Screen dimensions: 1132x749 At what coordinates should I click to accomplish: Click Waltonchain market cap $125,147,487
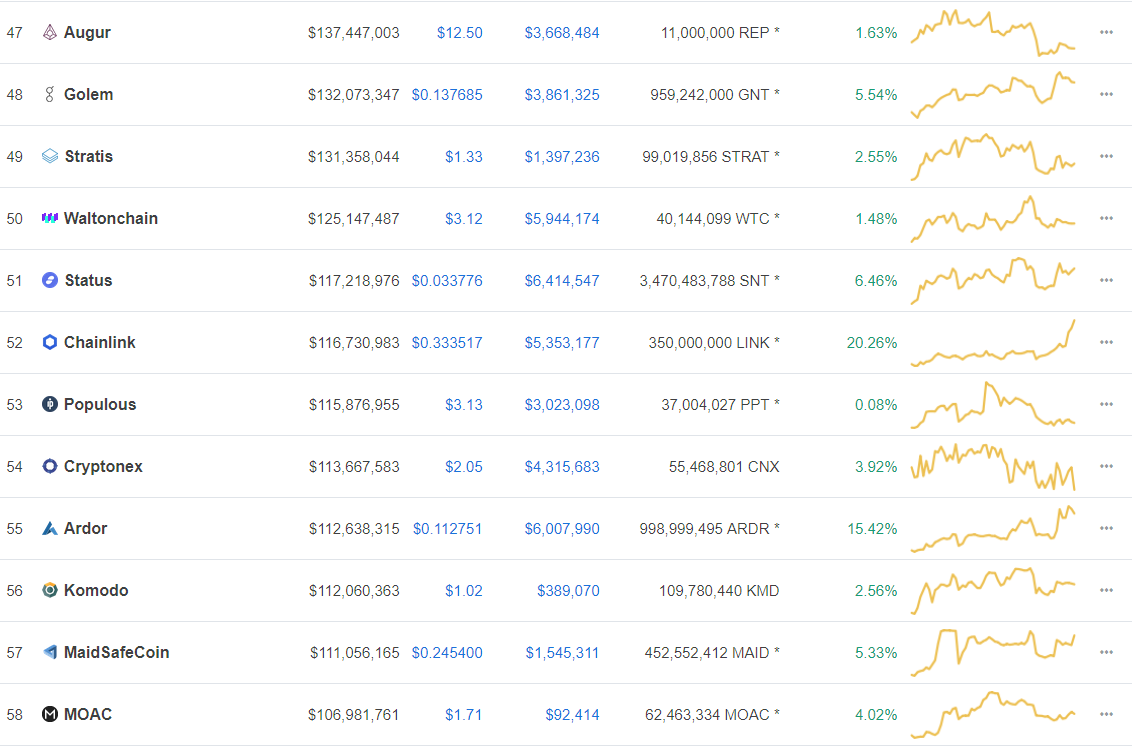click(x=354, y=218)
